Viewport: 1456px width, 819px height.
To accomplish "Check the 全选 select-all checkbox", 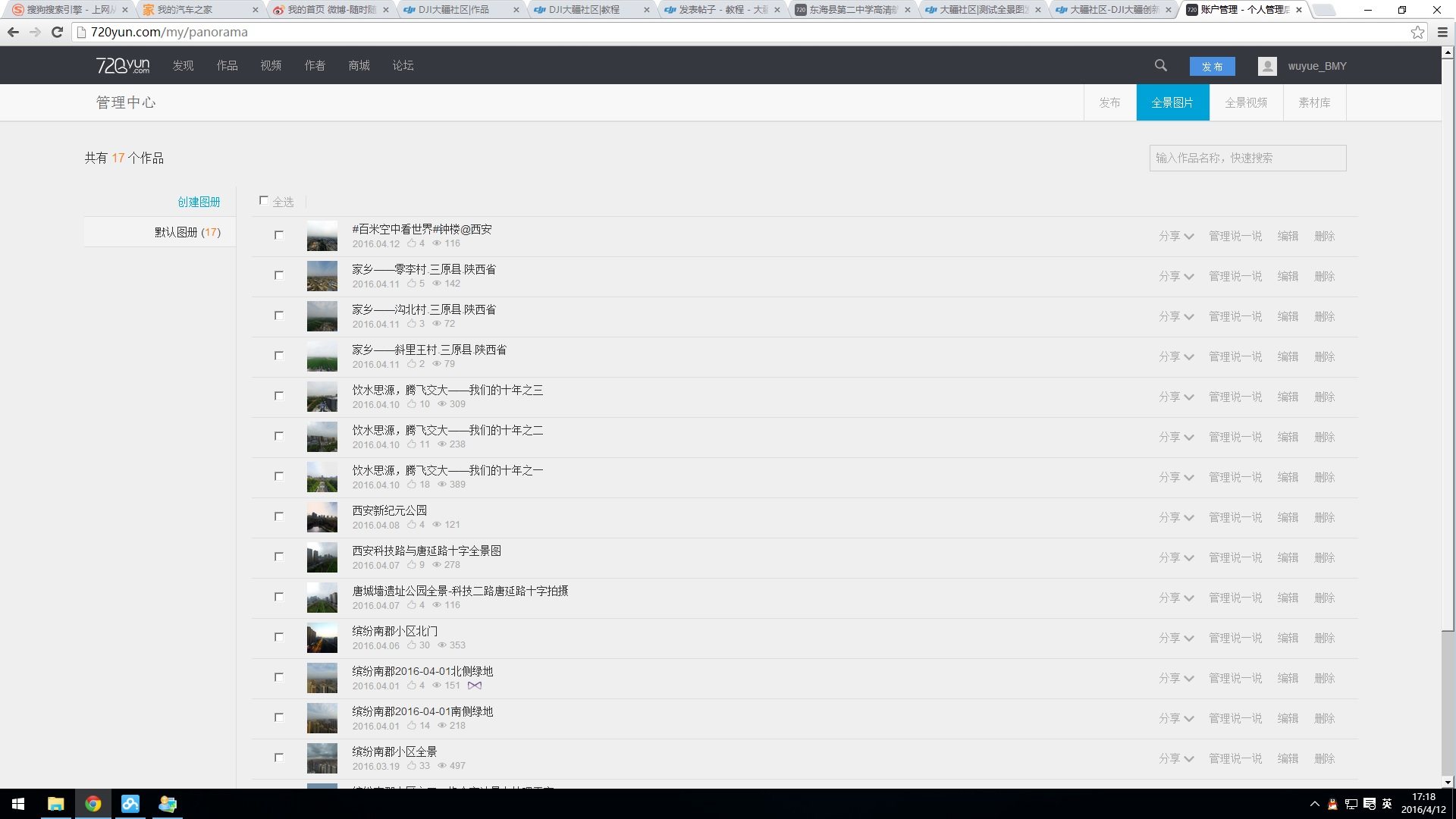I will (x=264, y=201).
